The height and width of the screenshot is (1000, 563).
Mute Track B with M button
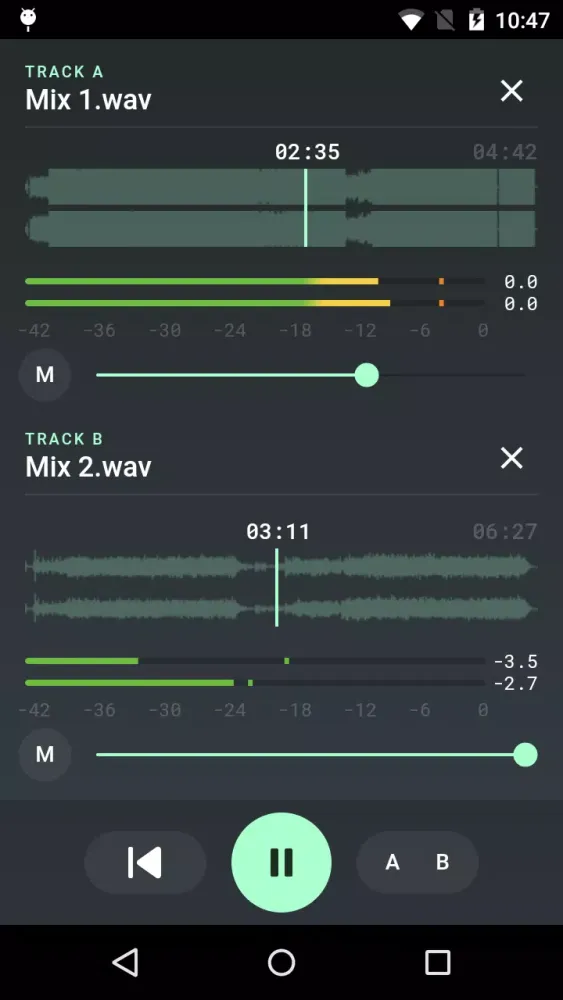point(45,755)
